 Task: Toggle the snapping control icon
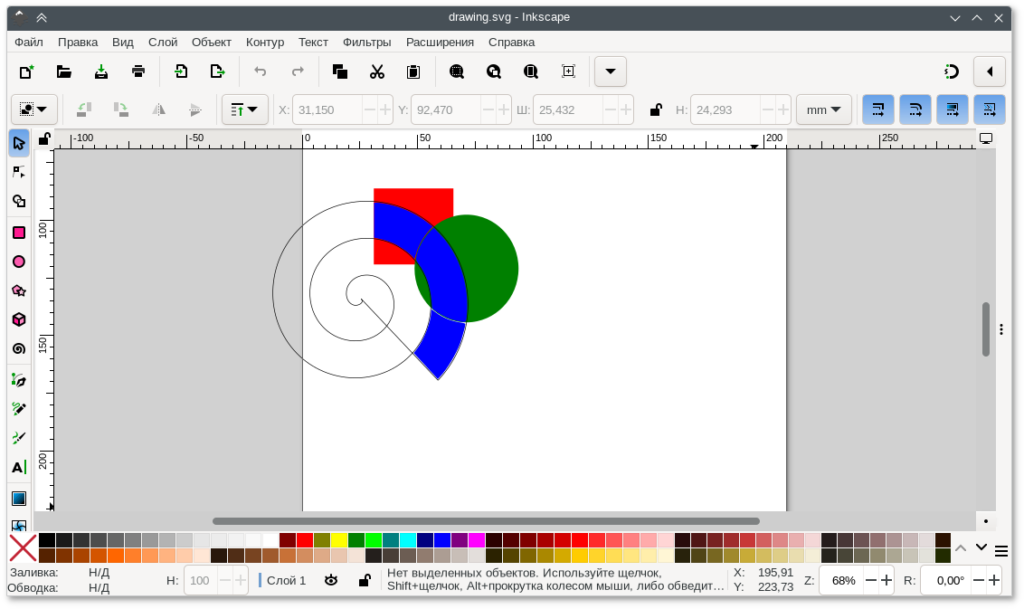952,72
